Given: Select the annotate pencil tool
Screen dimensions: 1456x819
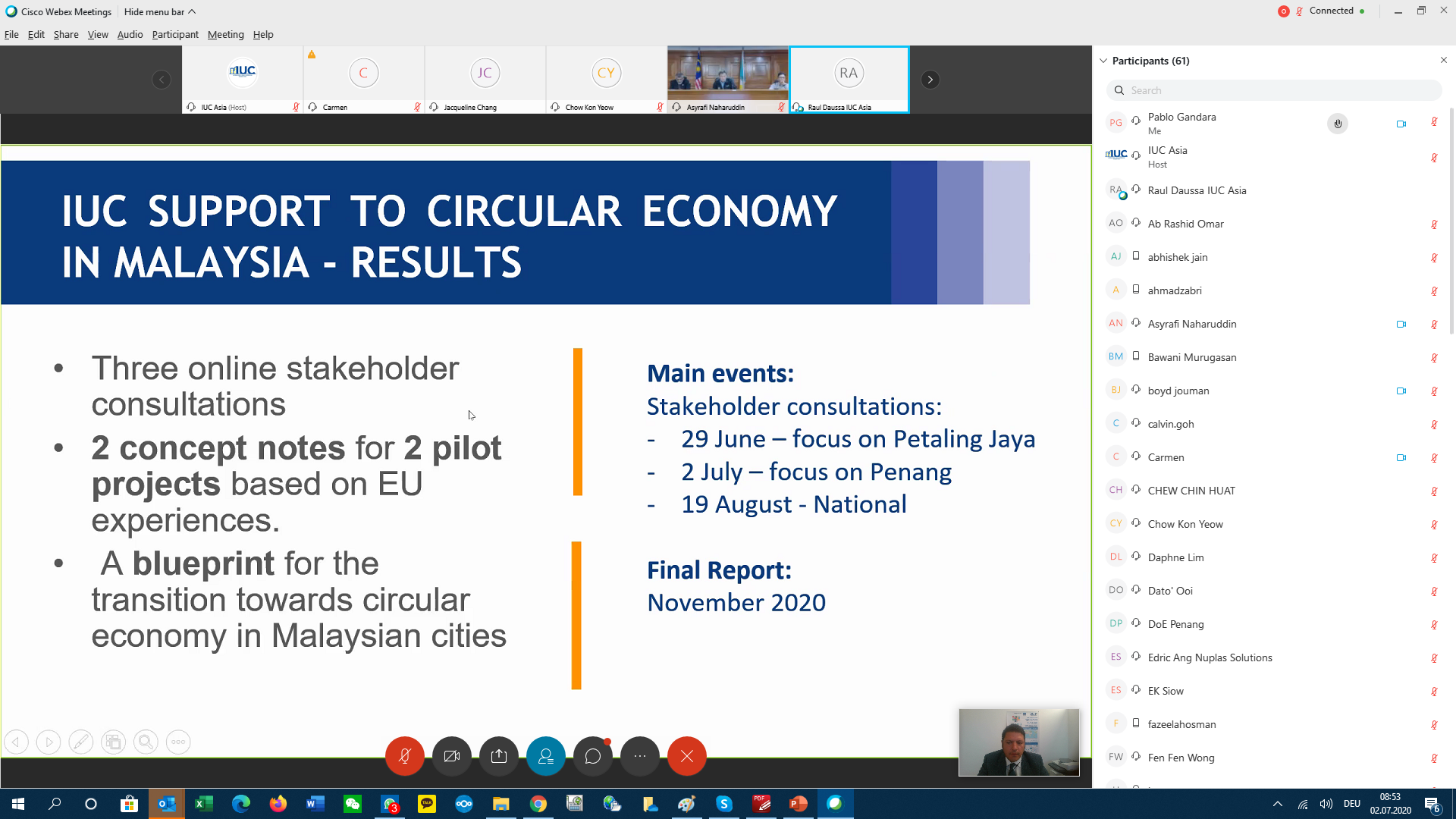Looking at the screenshot, I should 81,742.
